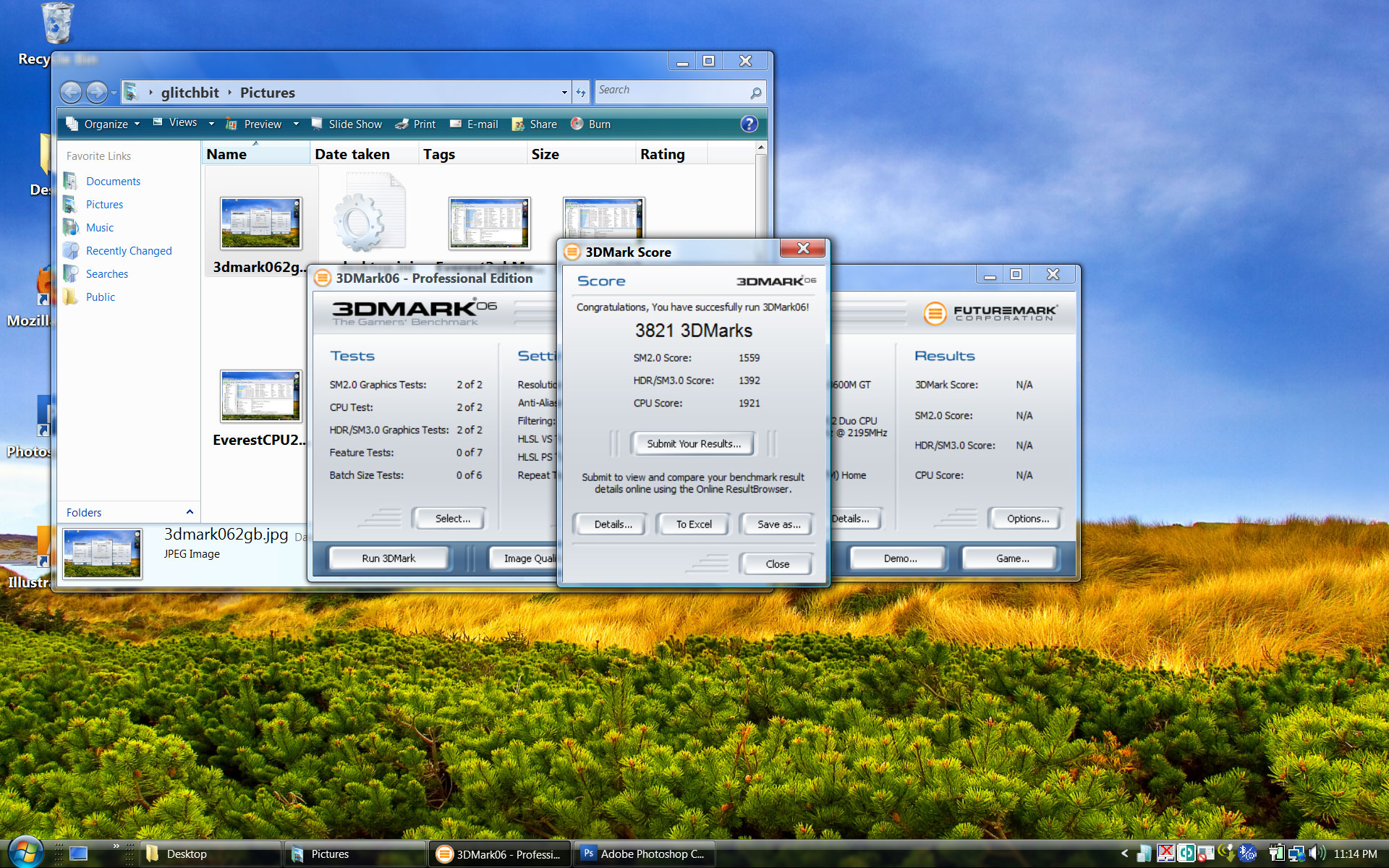The height and width of the screenshot is (868, 1389).
Task: Click Burn in the Explorer toolbar
Action: [591, 124]
